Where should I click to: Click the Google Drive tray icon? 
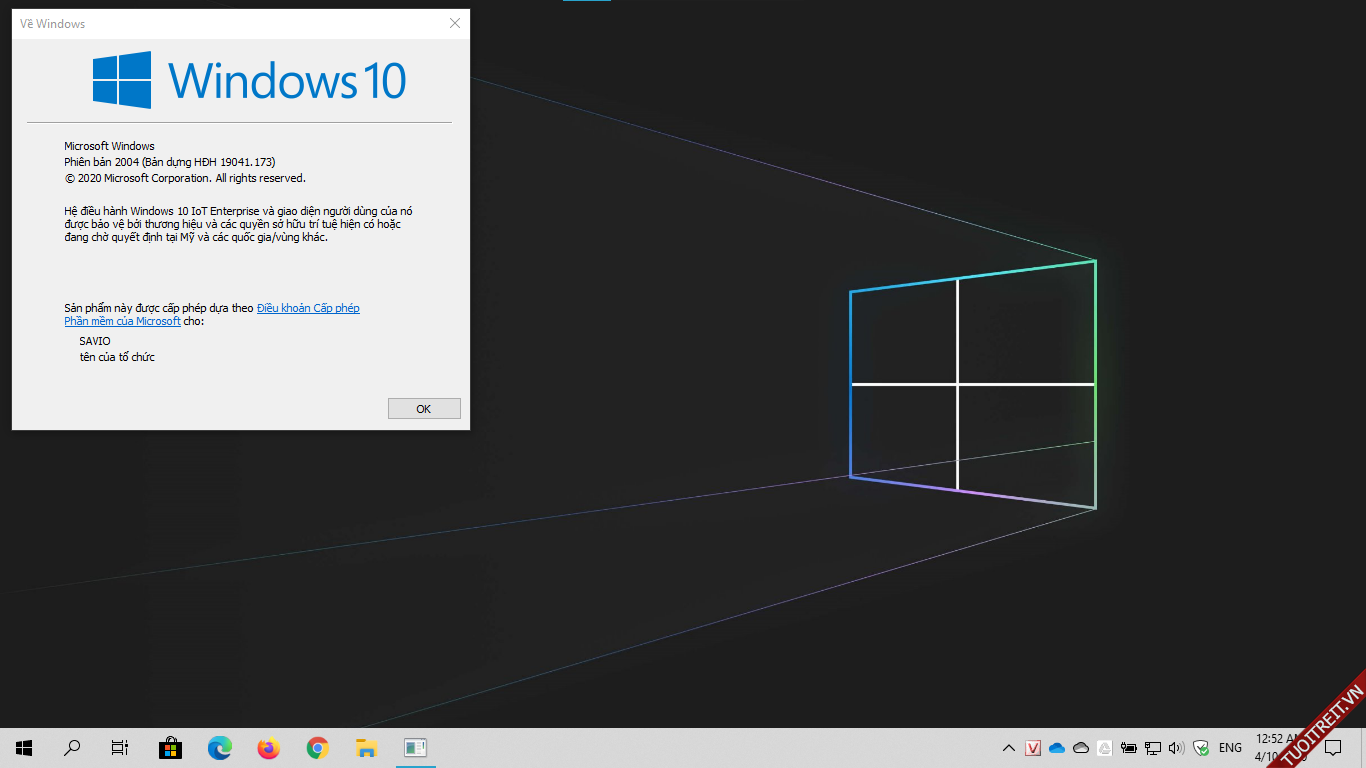[1105, 748]
